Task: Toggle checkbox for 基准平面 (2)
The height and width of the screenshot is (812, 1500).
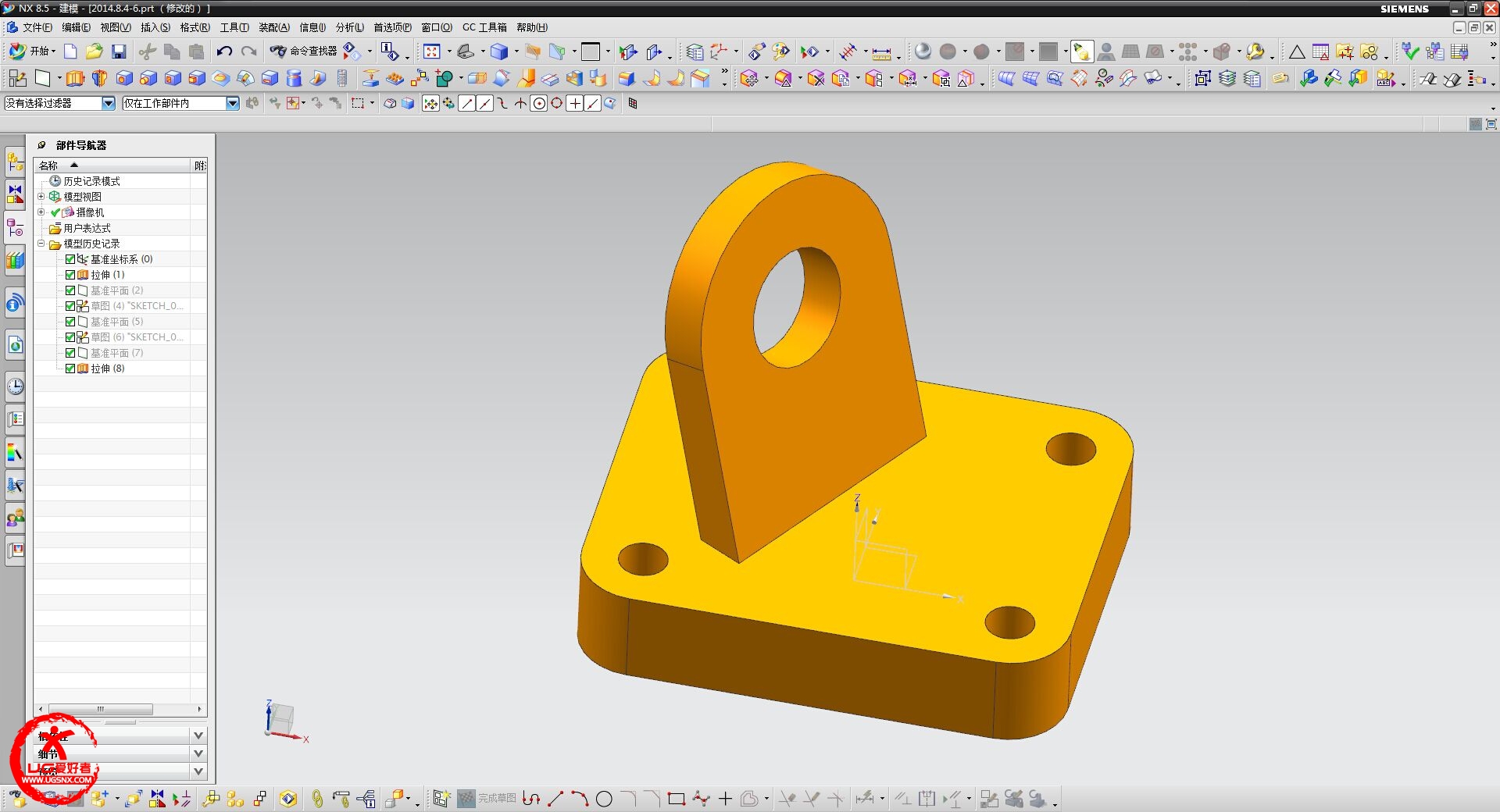Action: coord(70,290)
